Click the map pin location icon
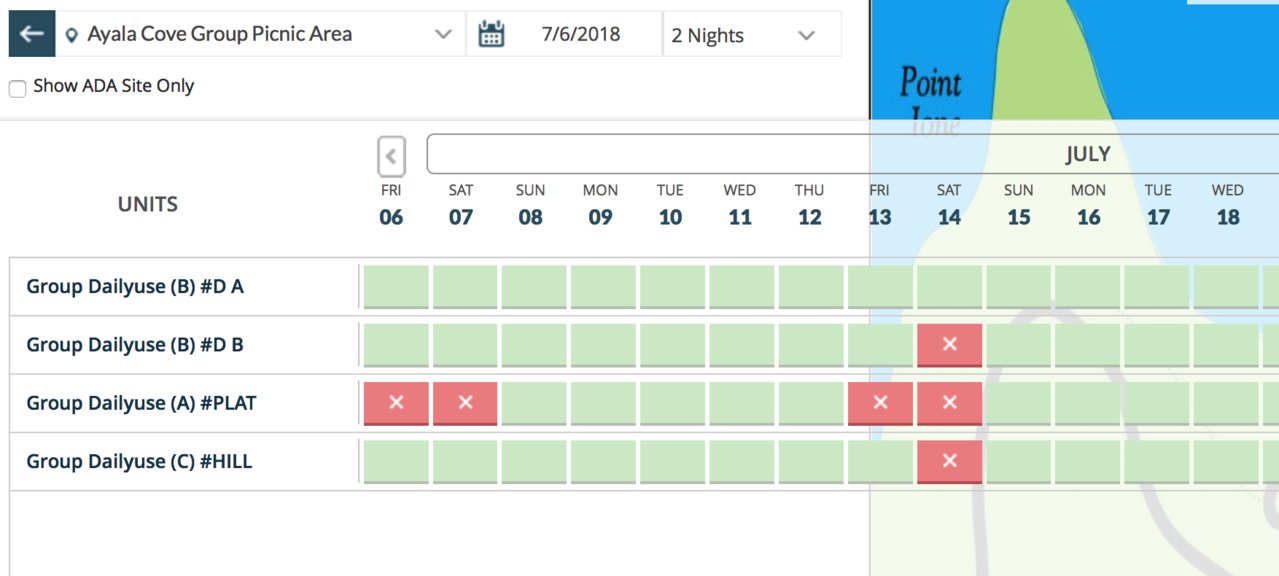1279x576 pixels. click(71, 35)
